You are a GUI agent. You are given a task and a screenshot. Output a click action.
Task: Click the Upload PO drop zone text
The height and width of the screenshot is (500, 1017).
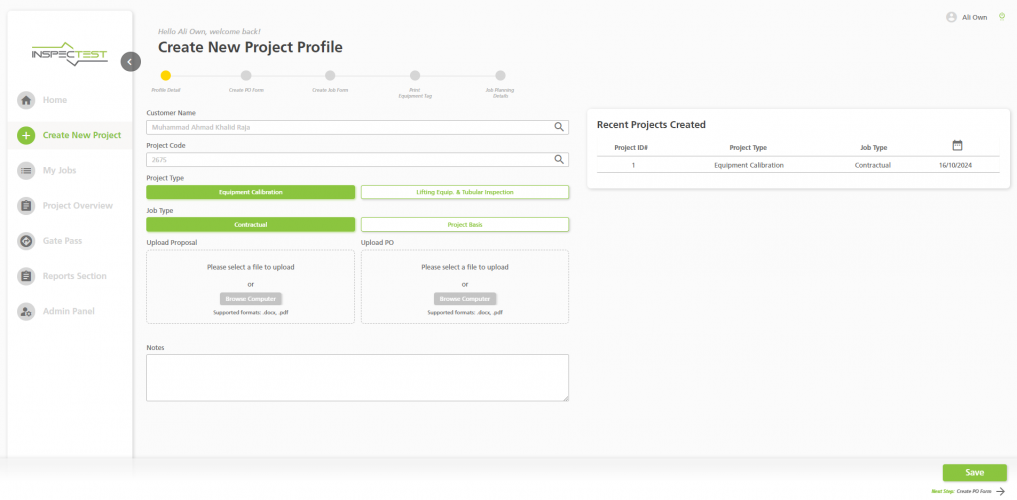tap(465, 267)
